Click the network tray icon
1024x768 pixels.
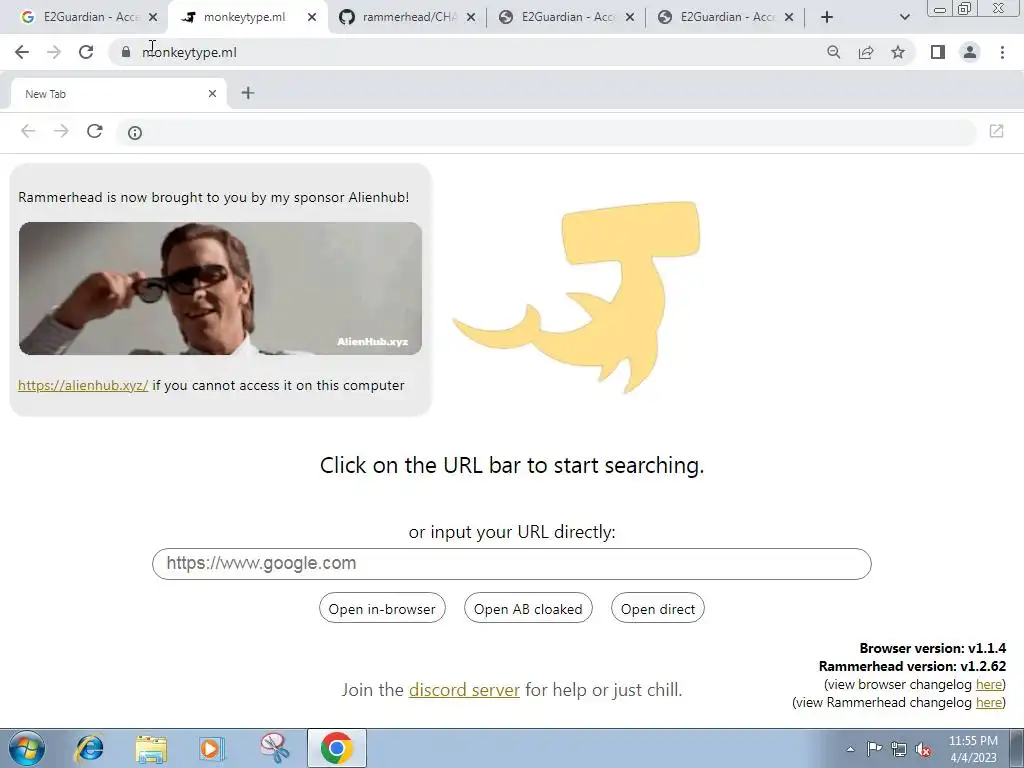coord(899,749)
